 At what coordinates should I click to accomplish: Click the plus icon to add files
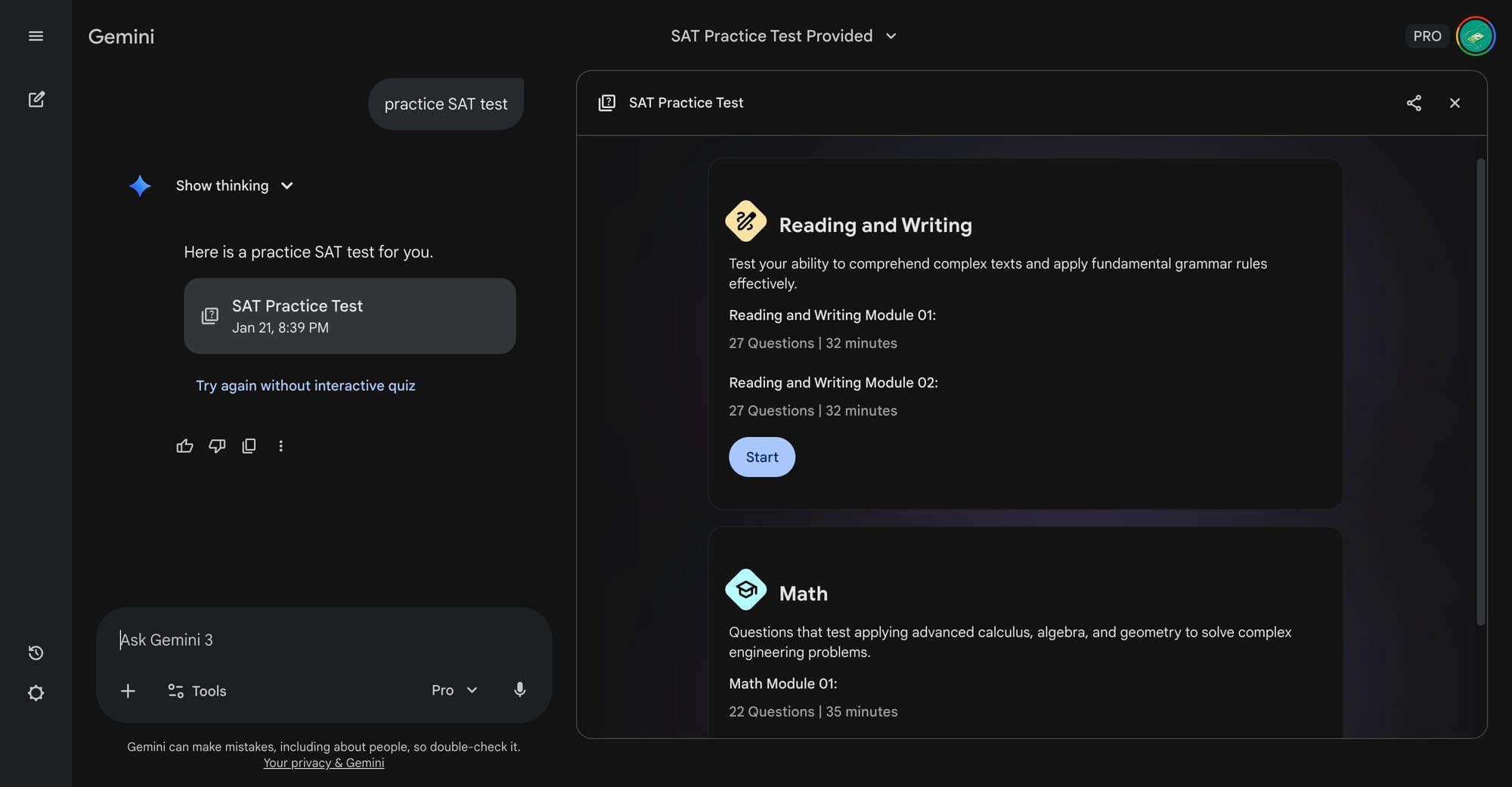[x=128, y=691]
